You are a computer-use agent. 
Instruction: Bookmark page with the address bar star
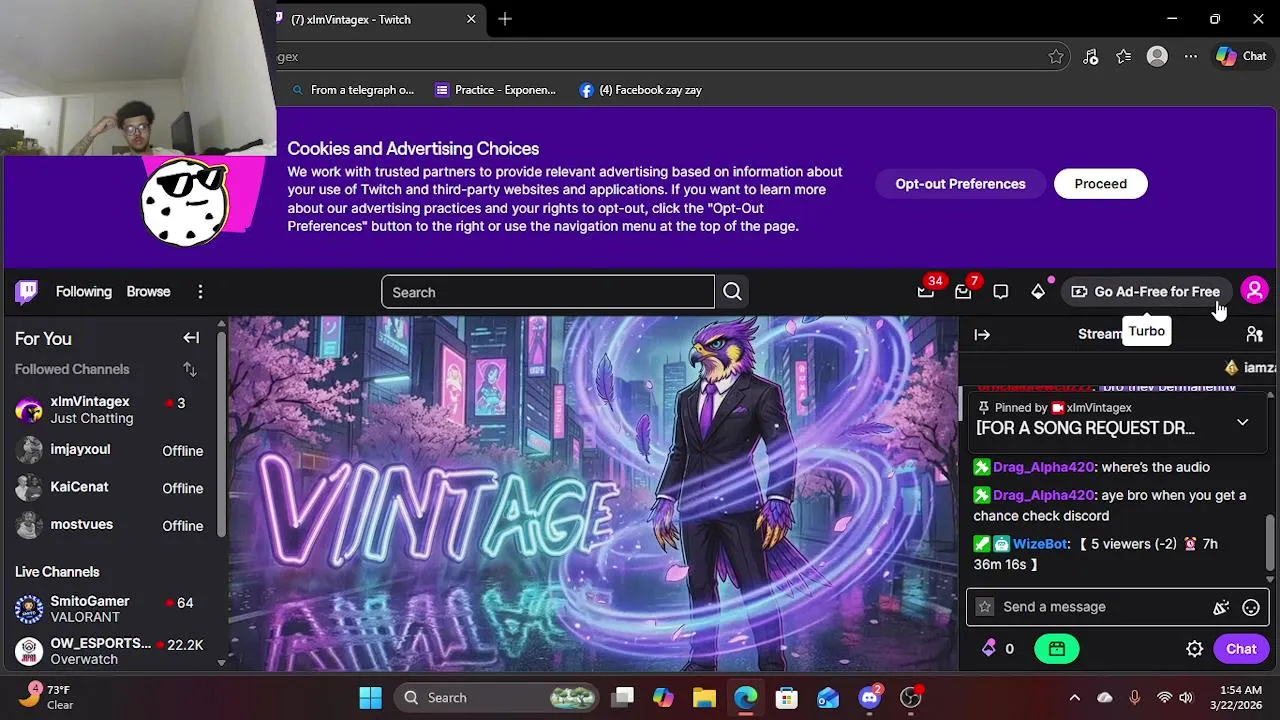[x=1056, y=57]
